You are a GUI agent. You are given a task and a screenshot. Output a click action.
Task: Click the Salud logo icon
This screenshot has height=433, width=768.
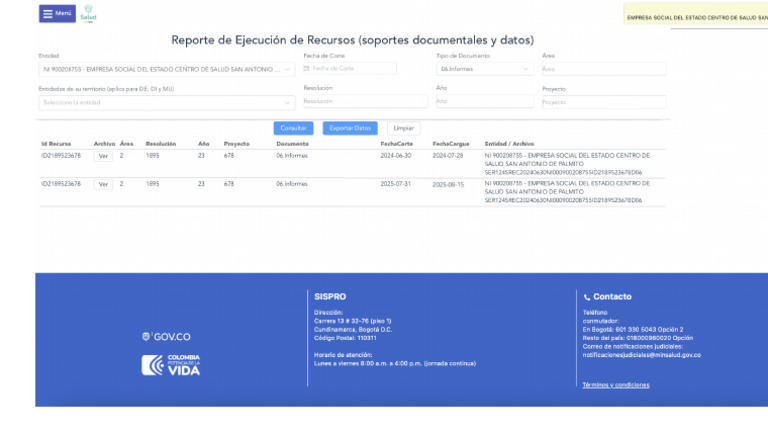[88, 13]
